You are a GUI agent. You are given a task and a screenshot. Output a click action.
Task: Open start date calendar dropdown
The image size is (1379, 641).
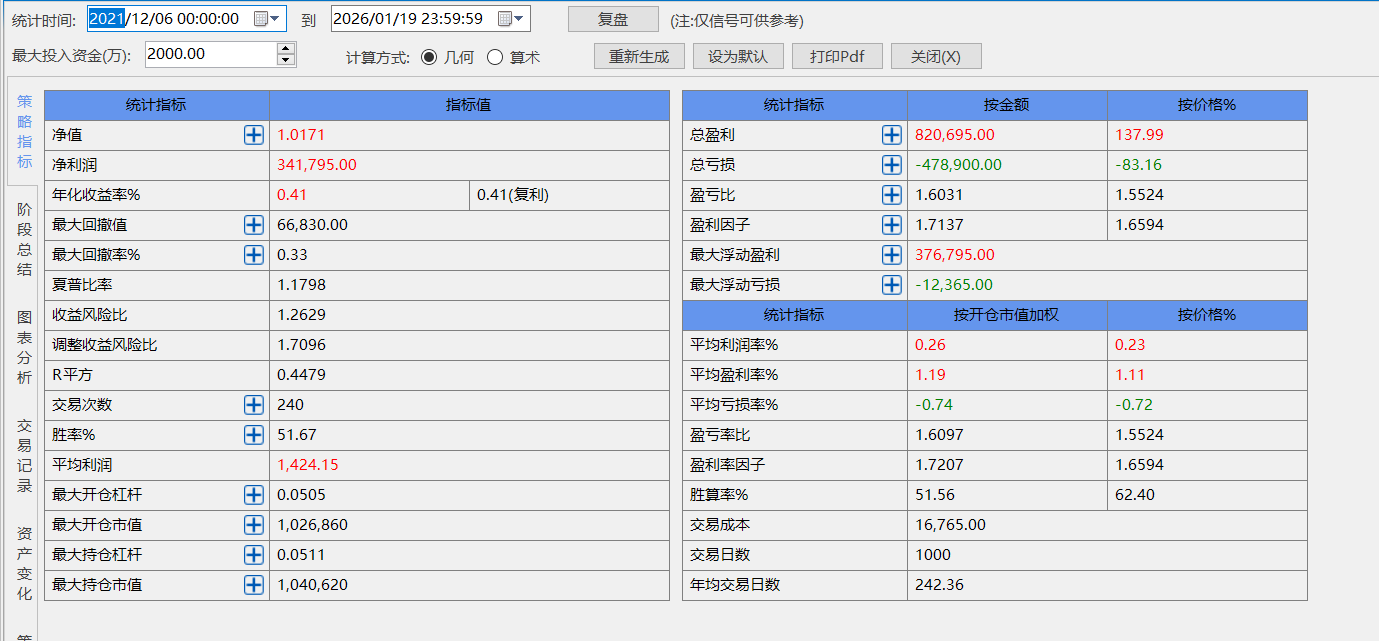(x=266, y=19)
